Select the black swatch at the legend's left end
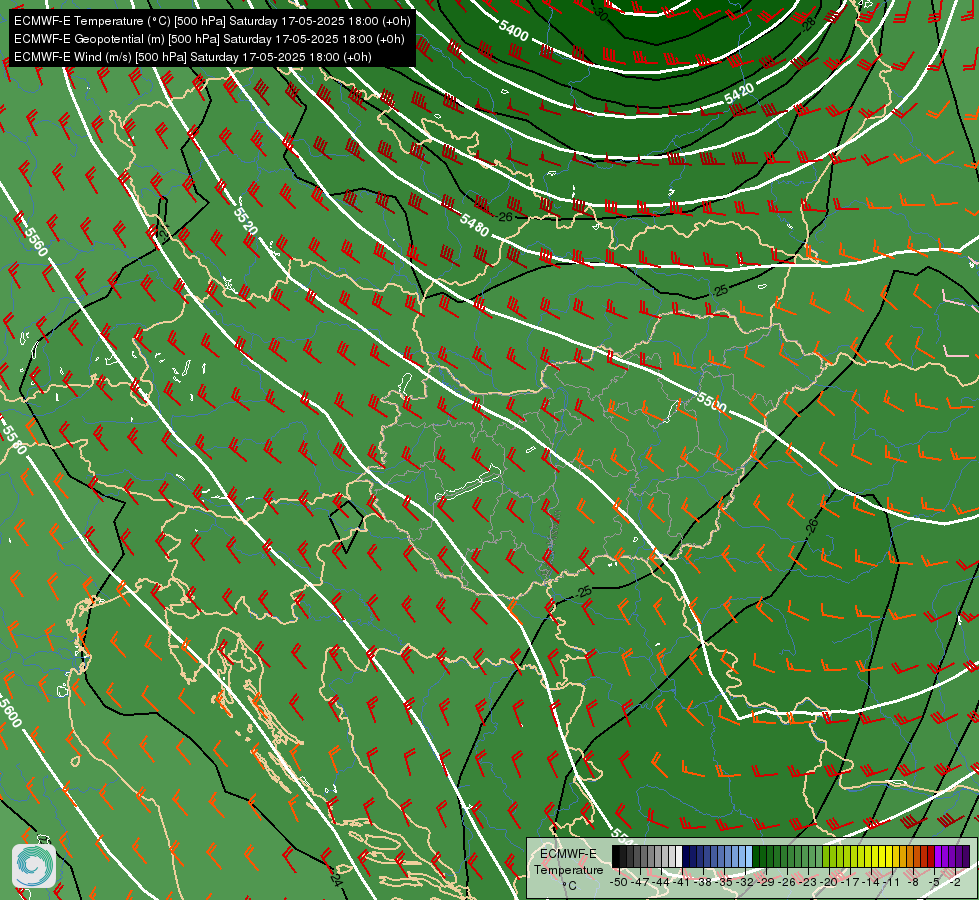Image resolution: width=979 pixels, height=900 pixels. point(616,857)
